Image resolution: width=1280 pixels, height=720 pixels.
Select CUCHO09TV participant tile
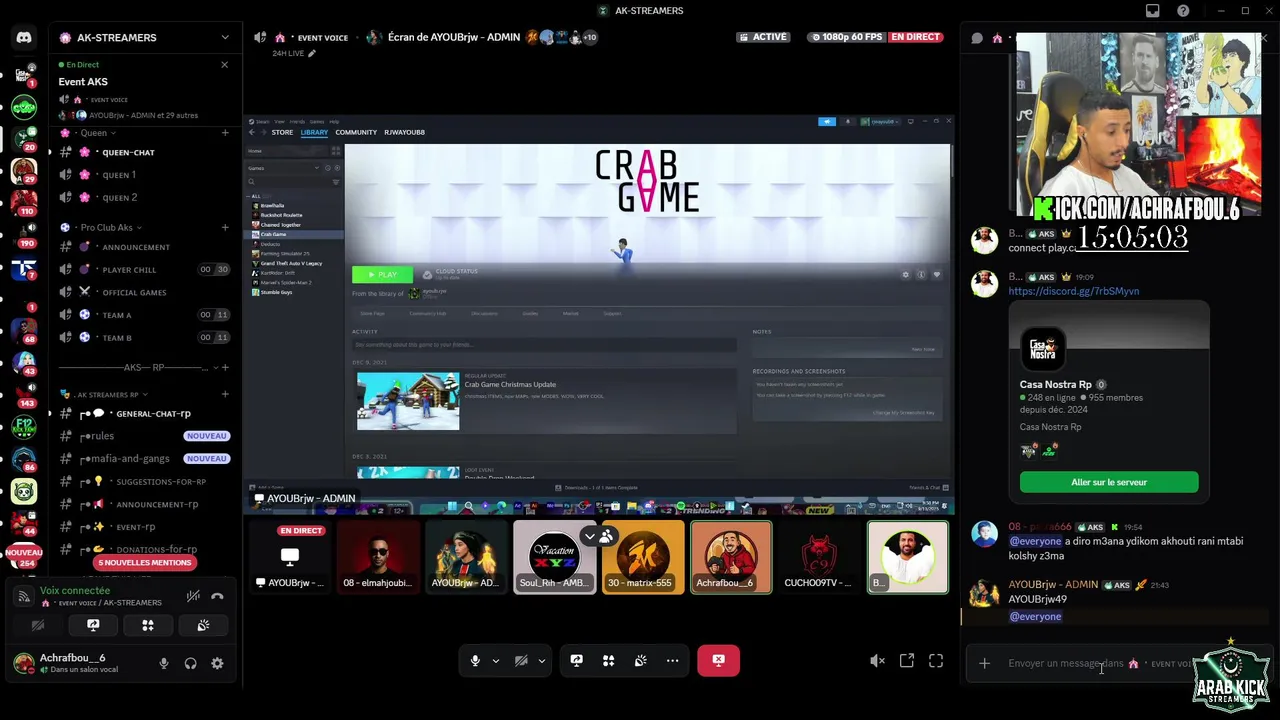819,557
